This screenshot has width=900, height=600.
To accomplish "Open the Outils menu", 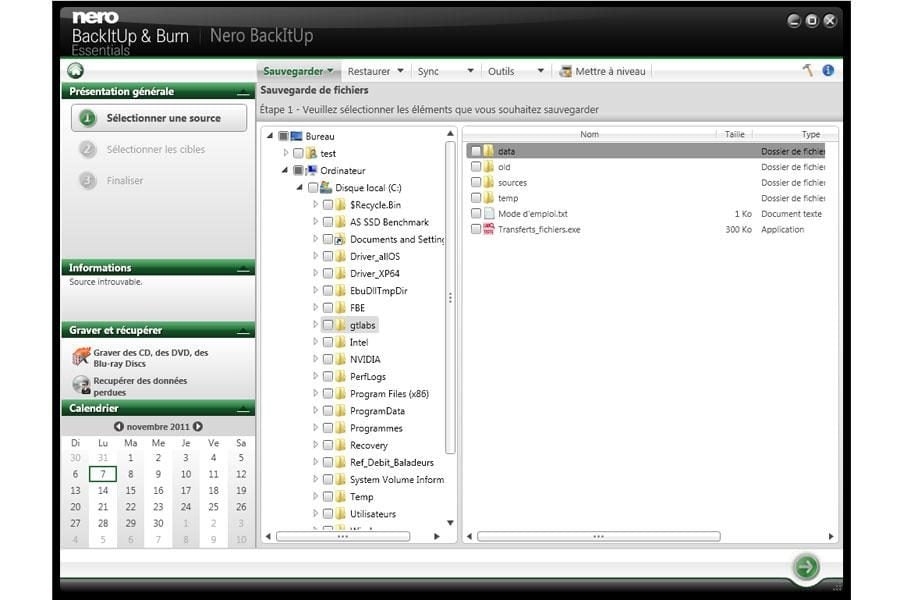I will [x=515, y=71].
